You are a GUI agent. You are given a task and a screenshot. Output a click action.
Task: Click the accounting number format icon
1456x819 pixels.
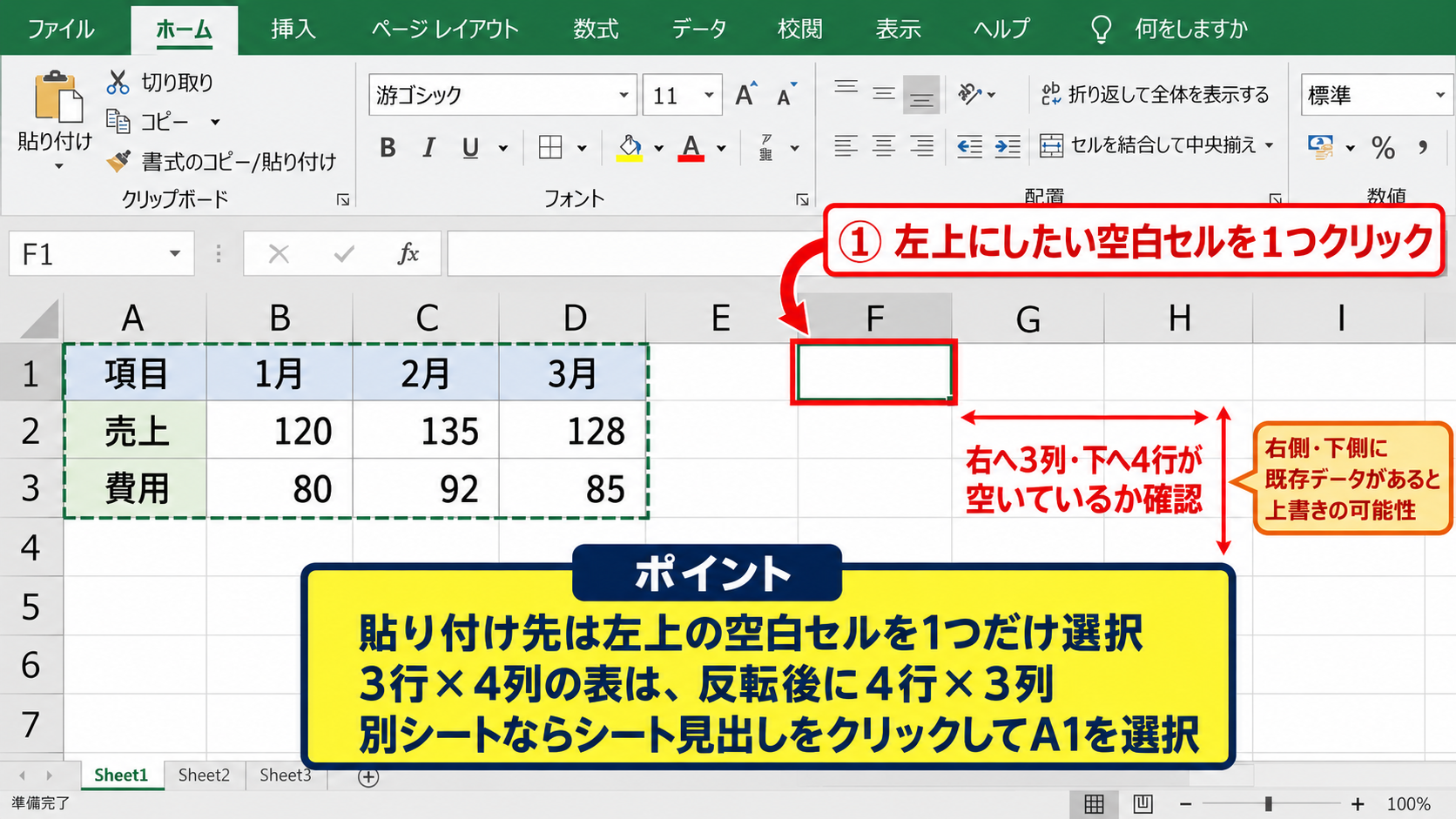click(1321, 147)
